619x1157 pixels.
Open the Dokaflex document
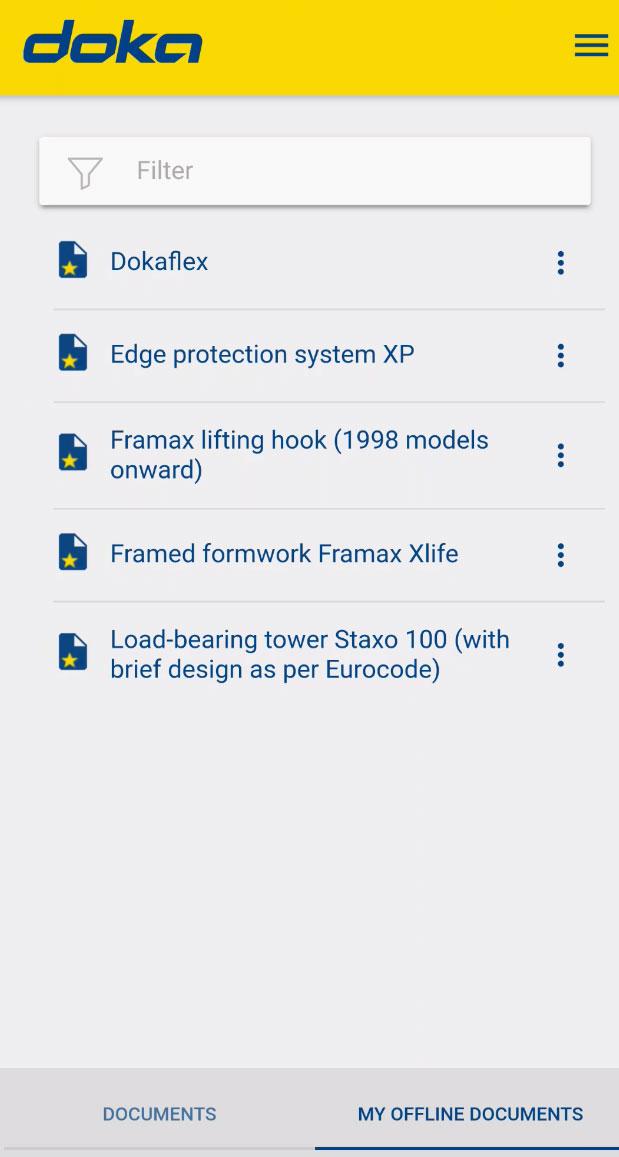(x=160, y=262)
